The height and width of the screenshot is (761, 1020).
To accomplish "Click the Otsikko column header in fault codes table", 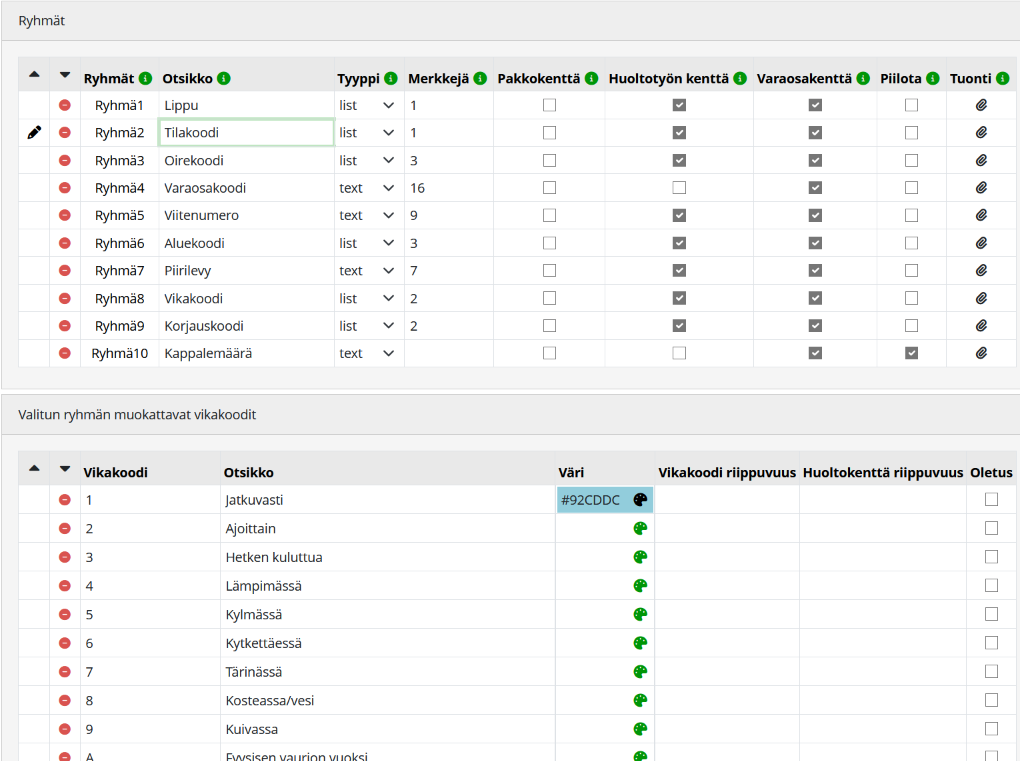I will [249, 472].
